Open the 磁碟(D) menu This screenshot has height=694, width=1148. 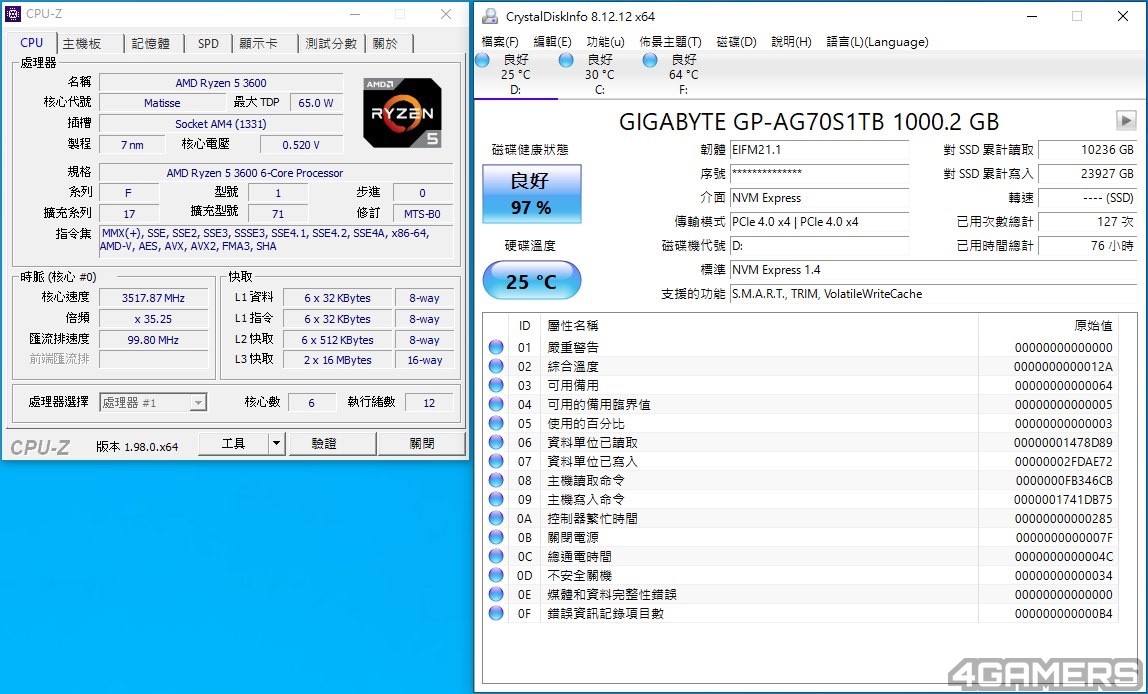[737, 42]
